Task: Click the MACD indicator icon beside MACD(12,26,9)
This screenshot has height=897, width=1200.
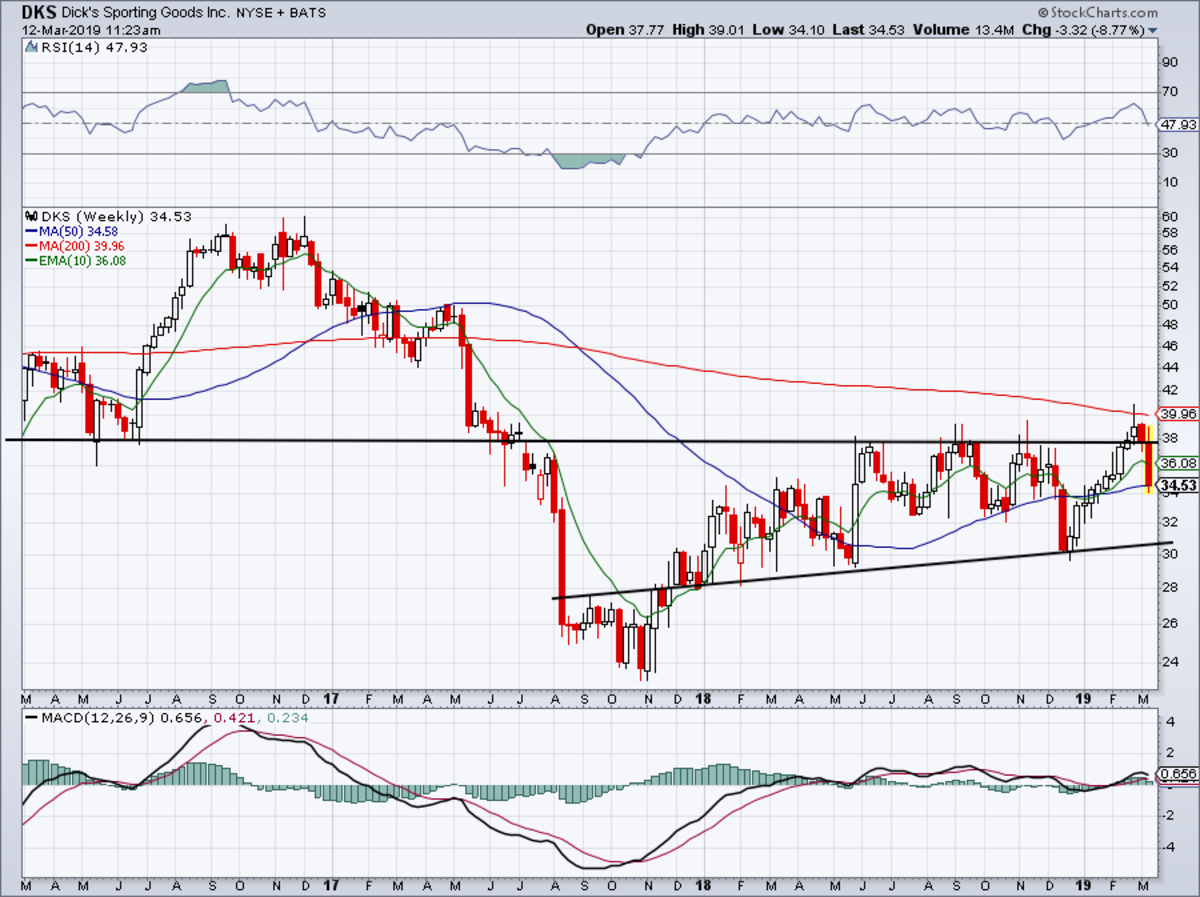Action: [x=31, y=717]
